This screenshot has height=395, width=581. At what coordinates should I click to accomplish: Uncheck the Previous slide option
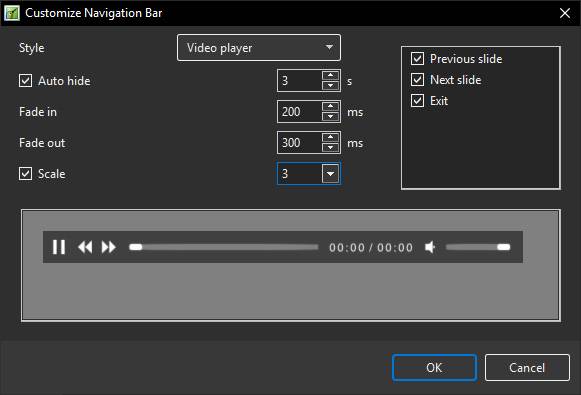[417, 59]
